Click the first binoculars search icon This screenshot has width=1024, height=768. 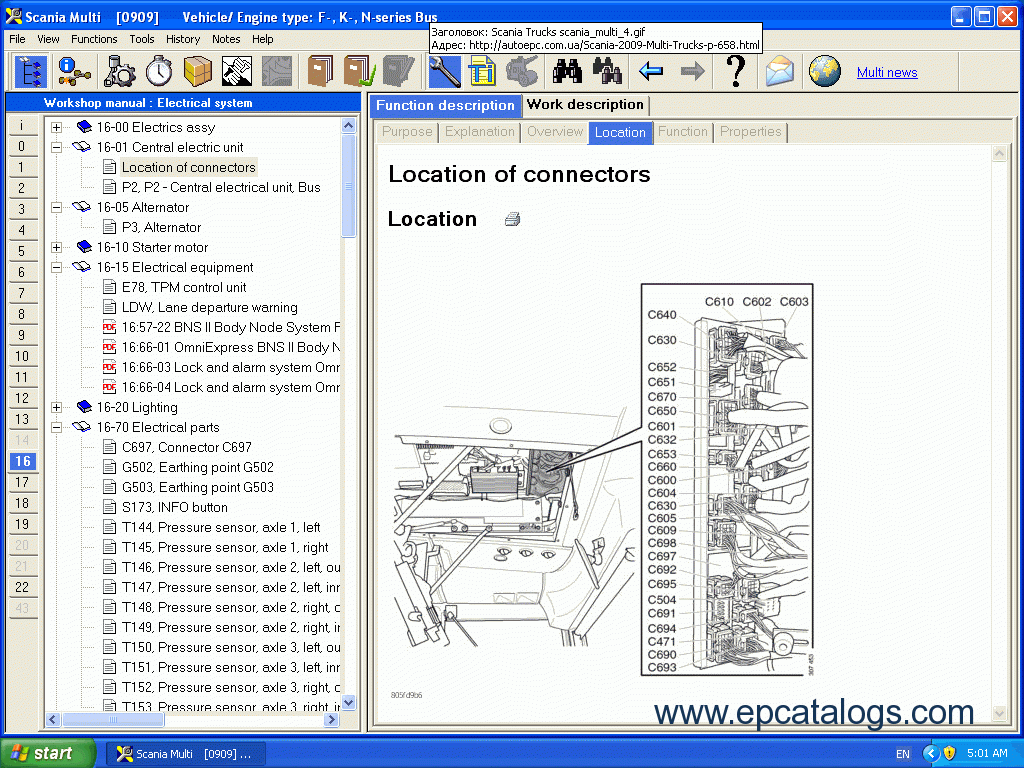point(568,72)
